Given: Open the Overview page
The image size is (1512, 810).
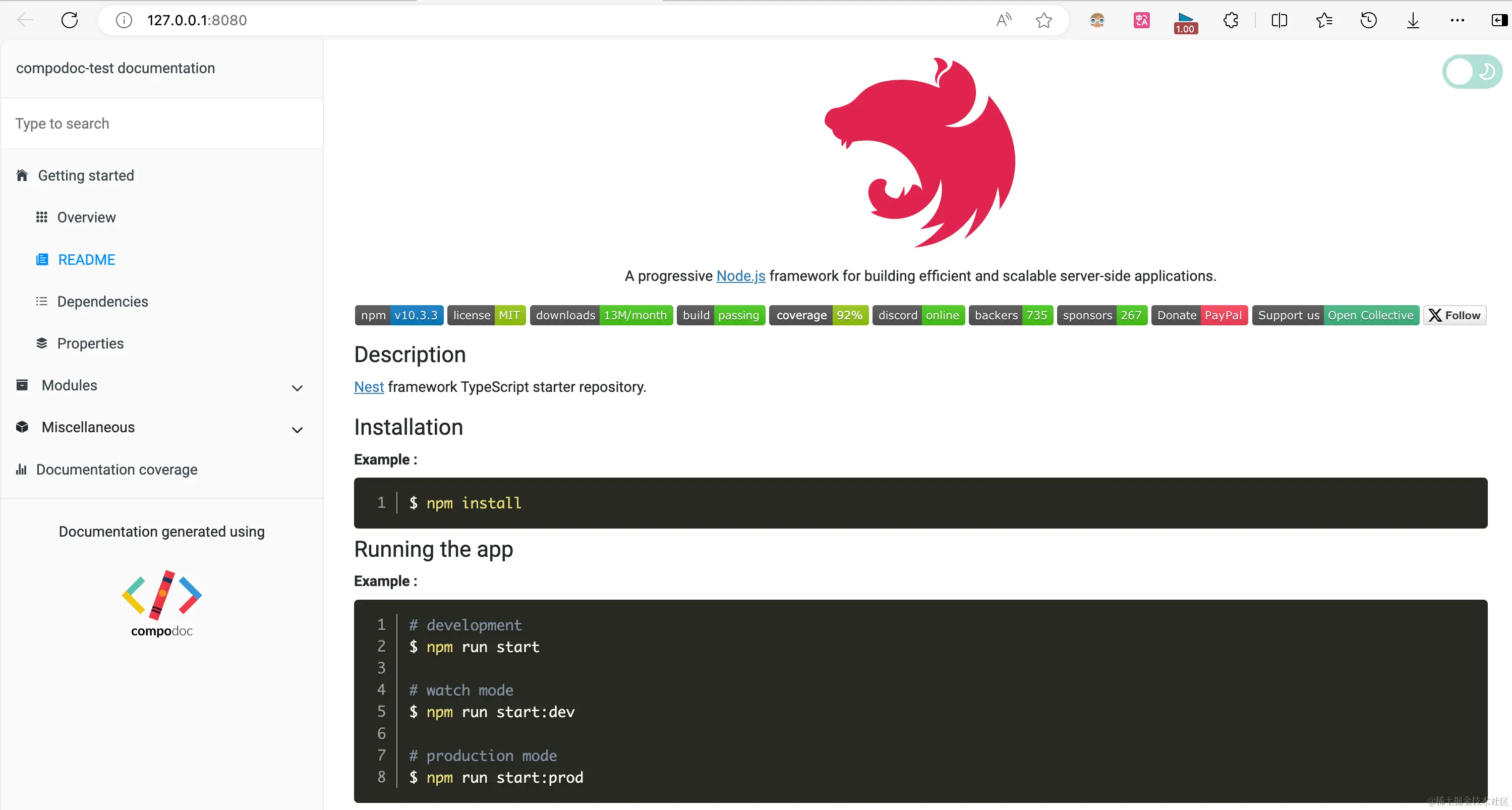Looking at the screenshot, I should (86, 217).
